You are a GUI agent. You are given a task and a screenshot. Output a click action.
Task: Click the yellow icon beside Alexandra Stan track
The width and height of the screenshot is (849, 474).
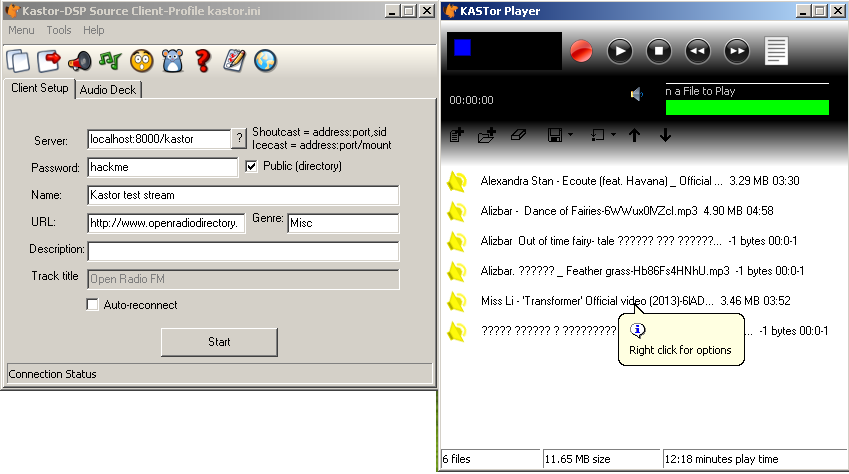click(x=456, y=181)
